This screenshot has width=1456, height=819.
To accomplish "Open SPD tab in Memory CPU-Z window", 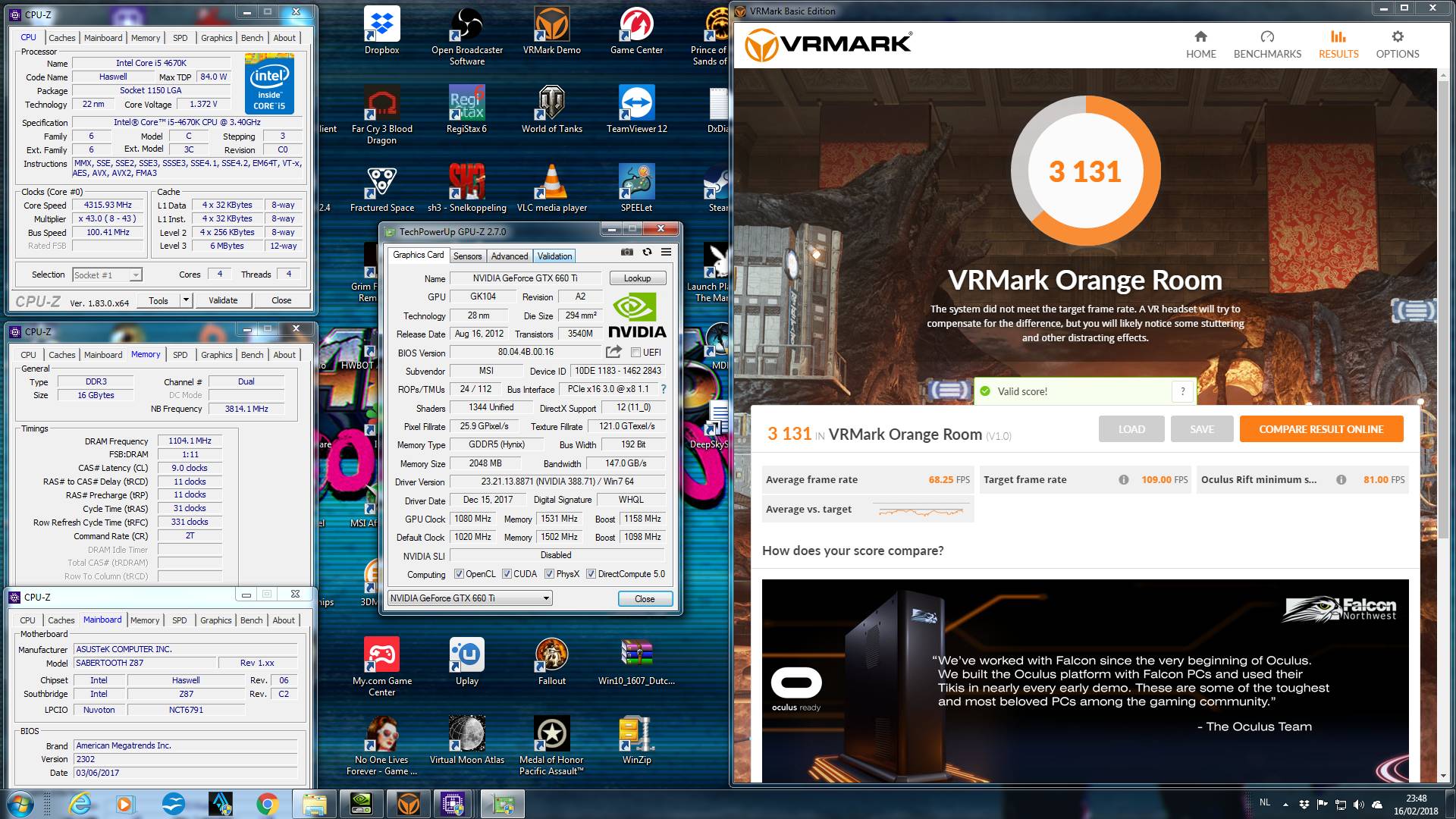I will click(x=180, y=355).
